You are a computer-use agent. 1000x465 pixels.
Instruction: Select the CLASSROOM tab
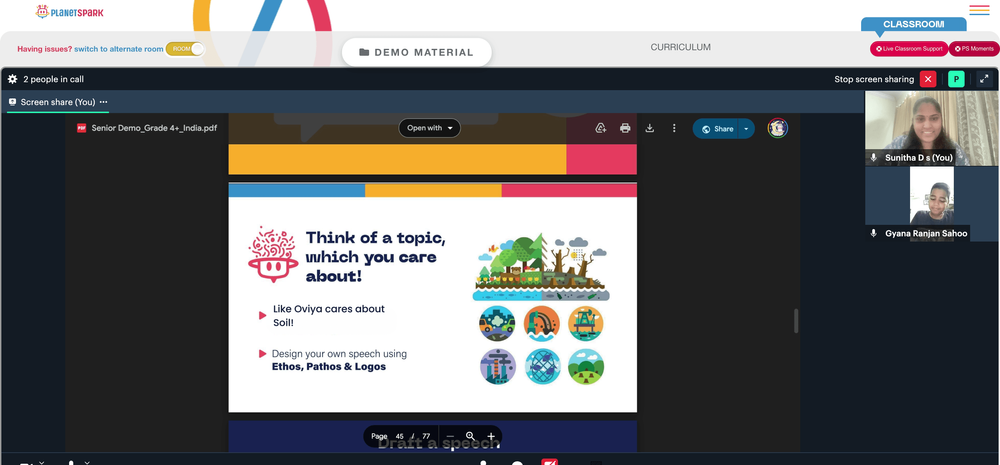pyautogui.click(x=913, y=24)
